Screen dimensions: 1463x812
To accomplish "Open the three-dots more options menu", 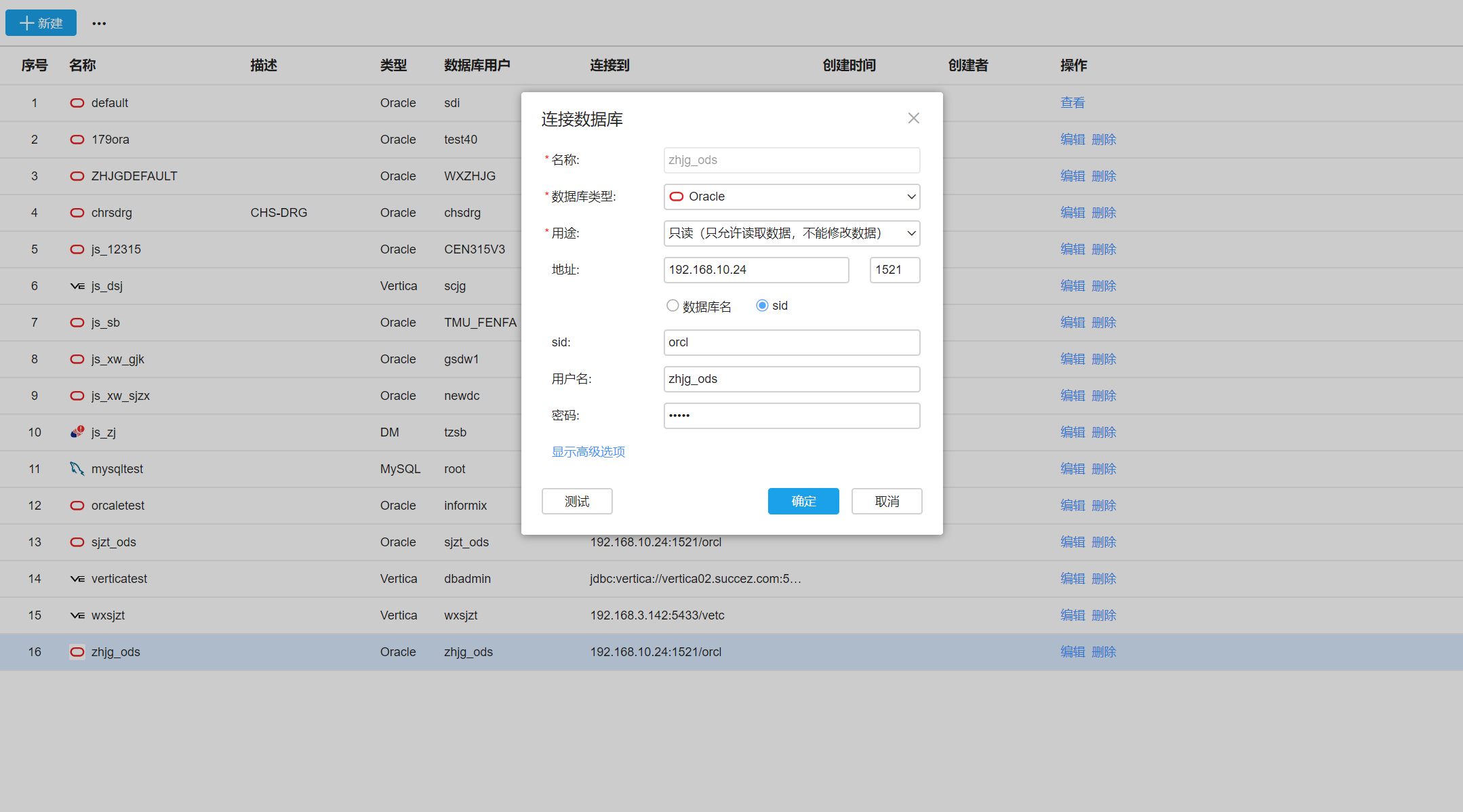I will [99, 23].
